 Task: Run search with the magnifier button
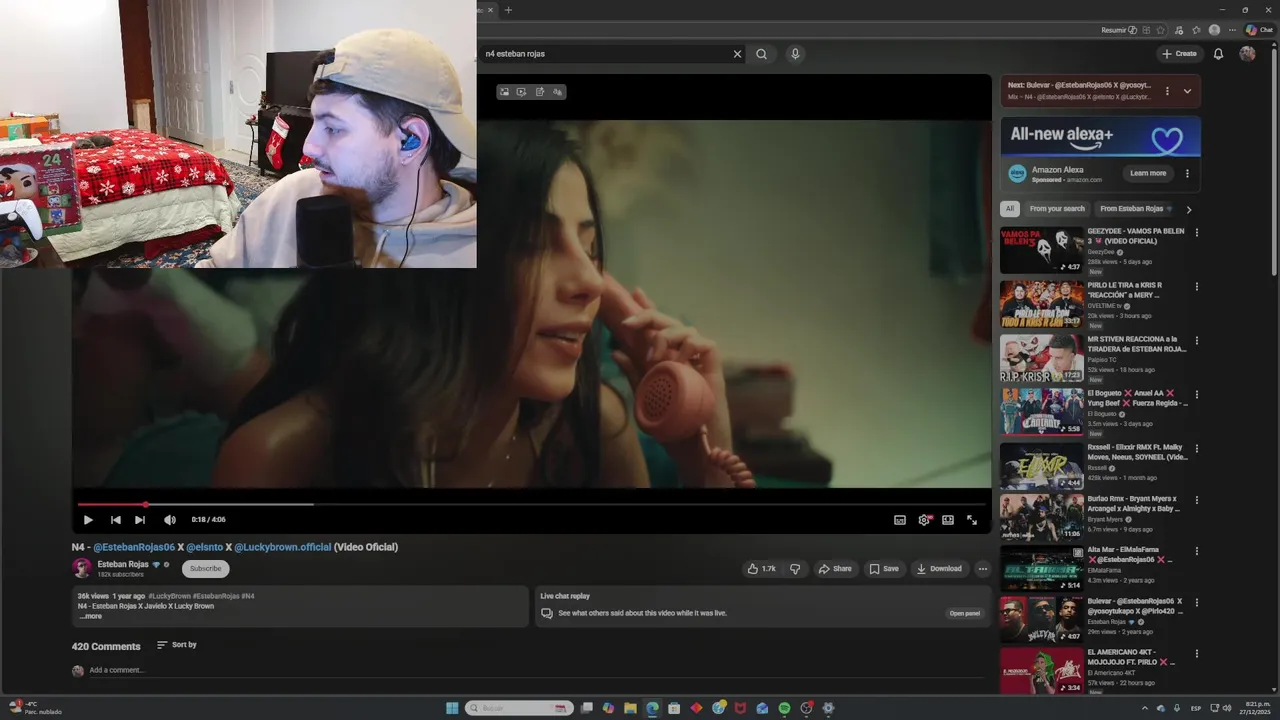(762, 54)
